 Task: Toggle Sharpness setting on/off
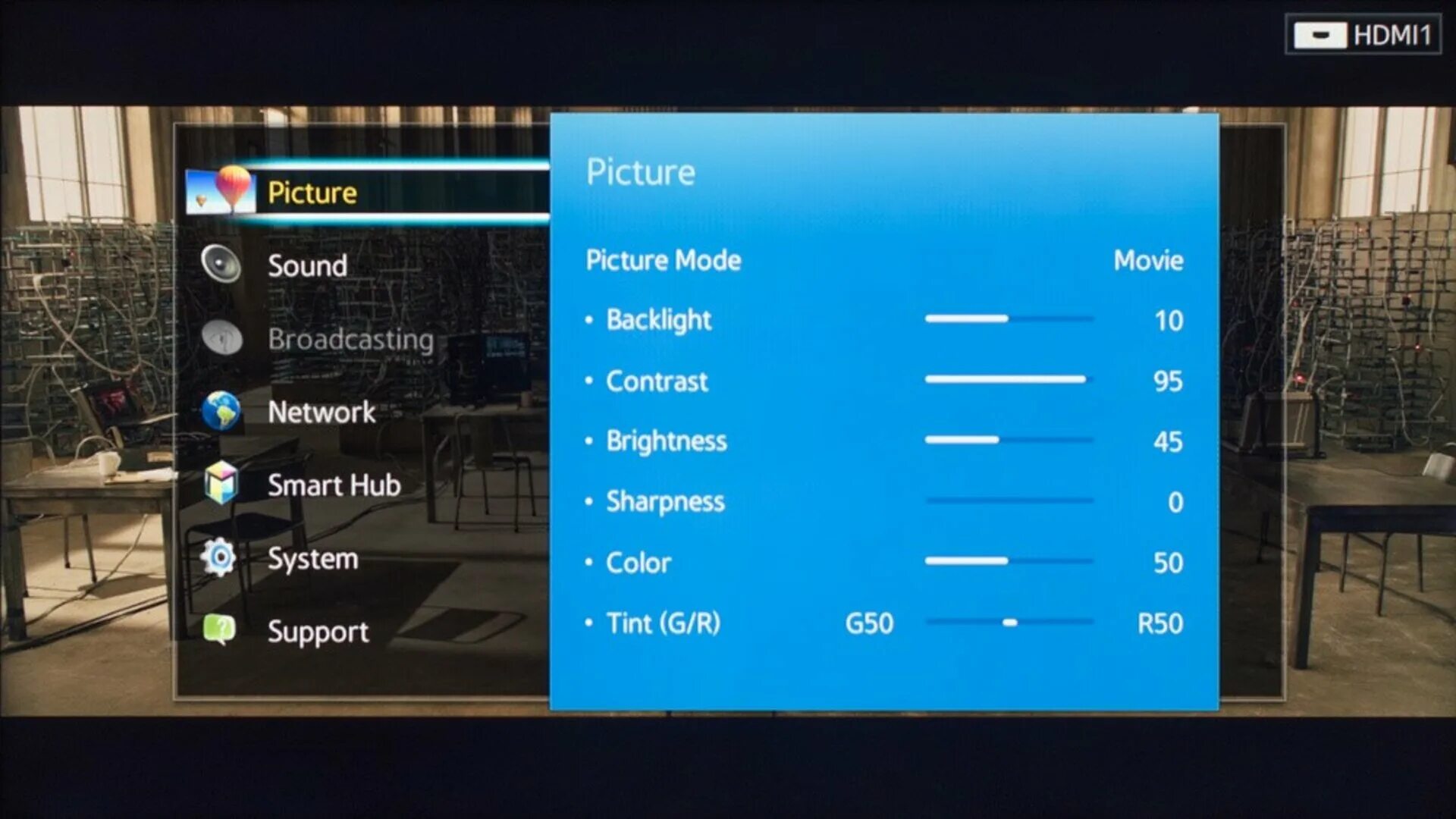pyautogui.click(x=665, y=498)
